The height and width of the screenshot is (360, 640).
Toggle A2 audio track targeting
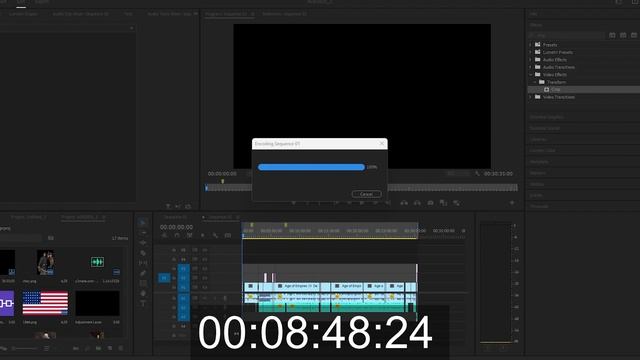(183, 308)
